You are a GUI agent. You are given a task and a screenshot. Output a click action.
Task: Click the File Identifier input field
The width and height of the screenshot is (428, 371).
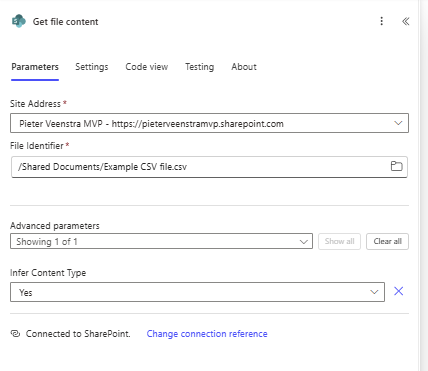pos(209,167)
